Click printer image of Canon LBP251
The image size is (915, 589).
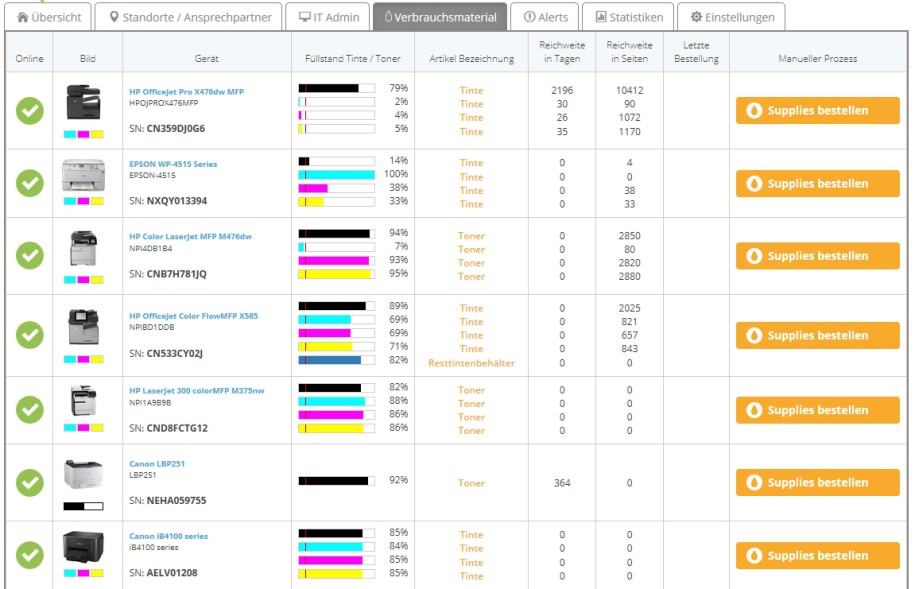click(83, 473)
